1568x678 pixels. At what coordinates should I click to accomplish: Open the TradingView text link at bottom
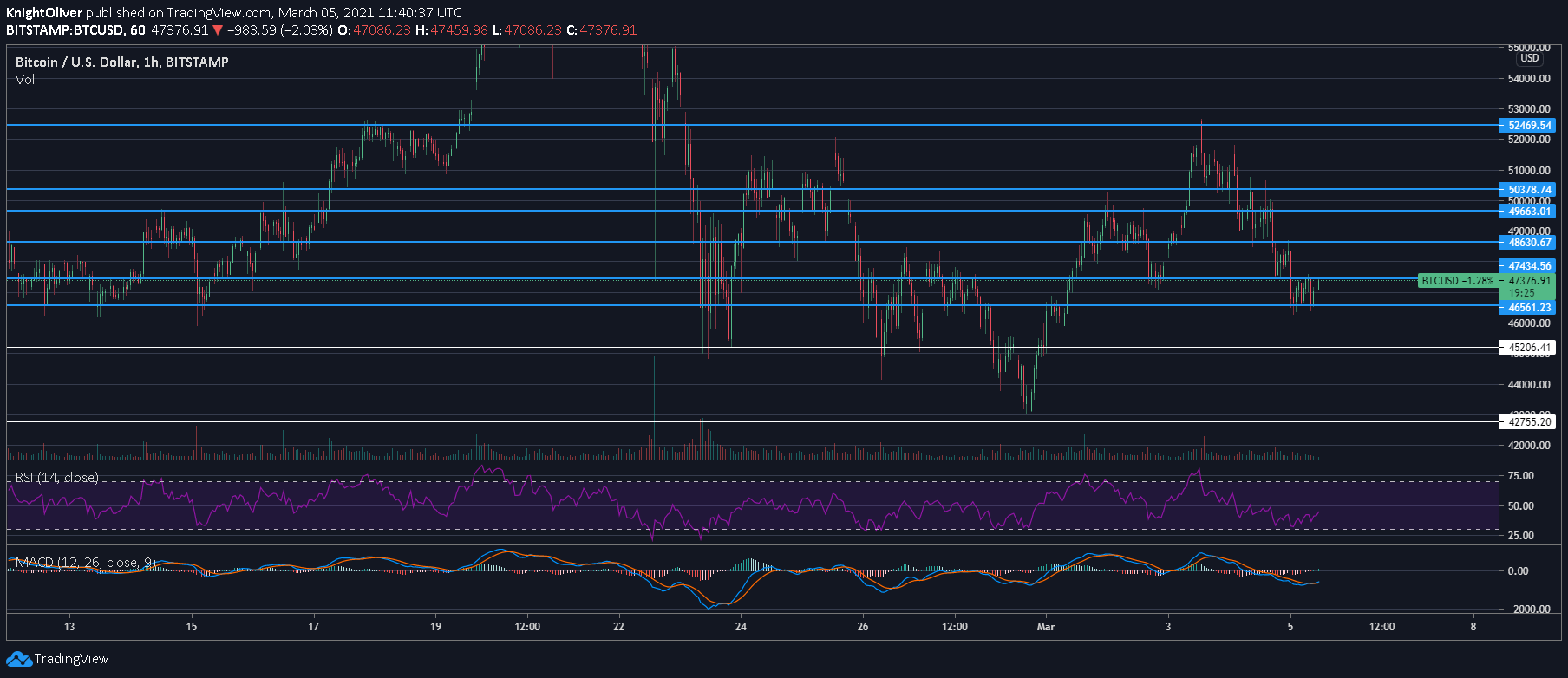[x=71, y=659]
